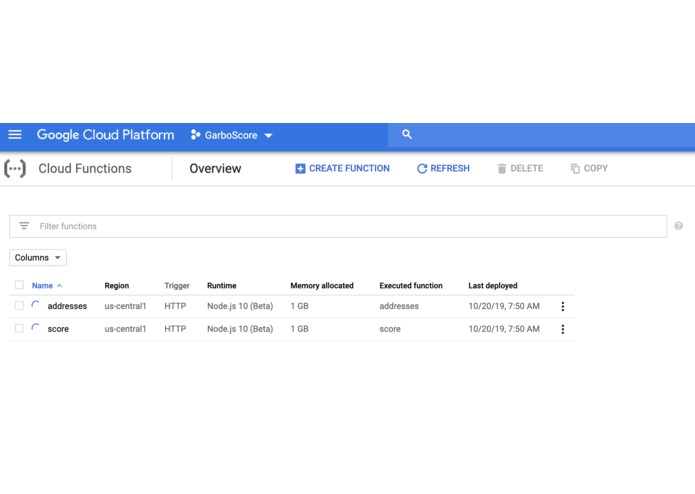This screenshot has width=695, height=494.
Task: Click the search magnifier icon
Action: [407, 134]
